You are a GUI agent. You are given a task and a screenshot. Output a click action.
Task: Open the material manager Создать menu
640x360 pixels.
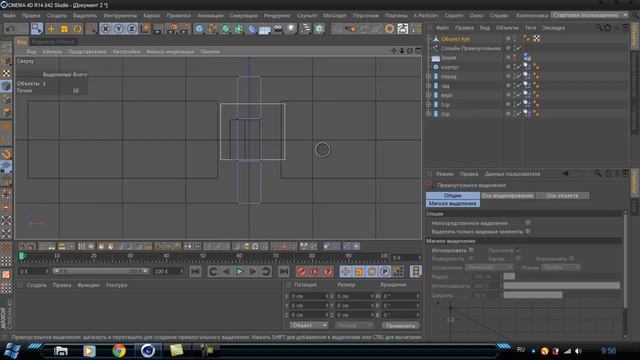click(x=36, y=285)
